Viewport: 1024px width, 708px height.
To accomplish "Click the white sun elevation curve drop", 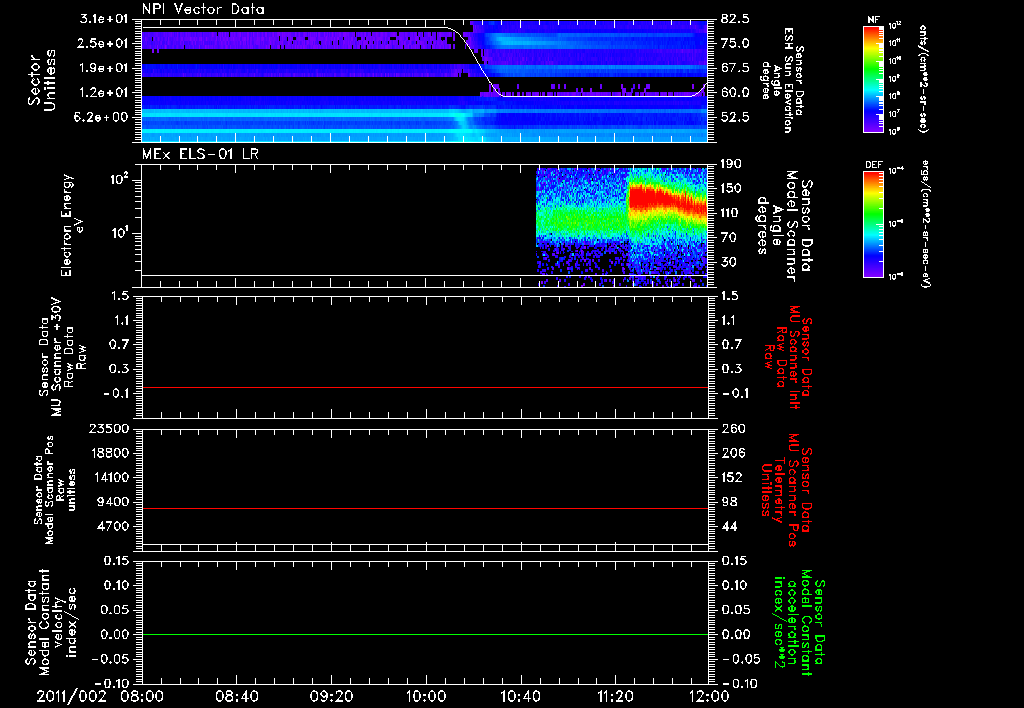I will pos(476,62).
